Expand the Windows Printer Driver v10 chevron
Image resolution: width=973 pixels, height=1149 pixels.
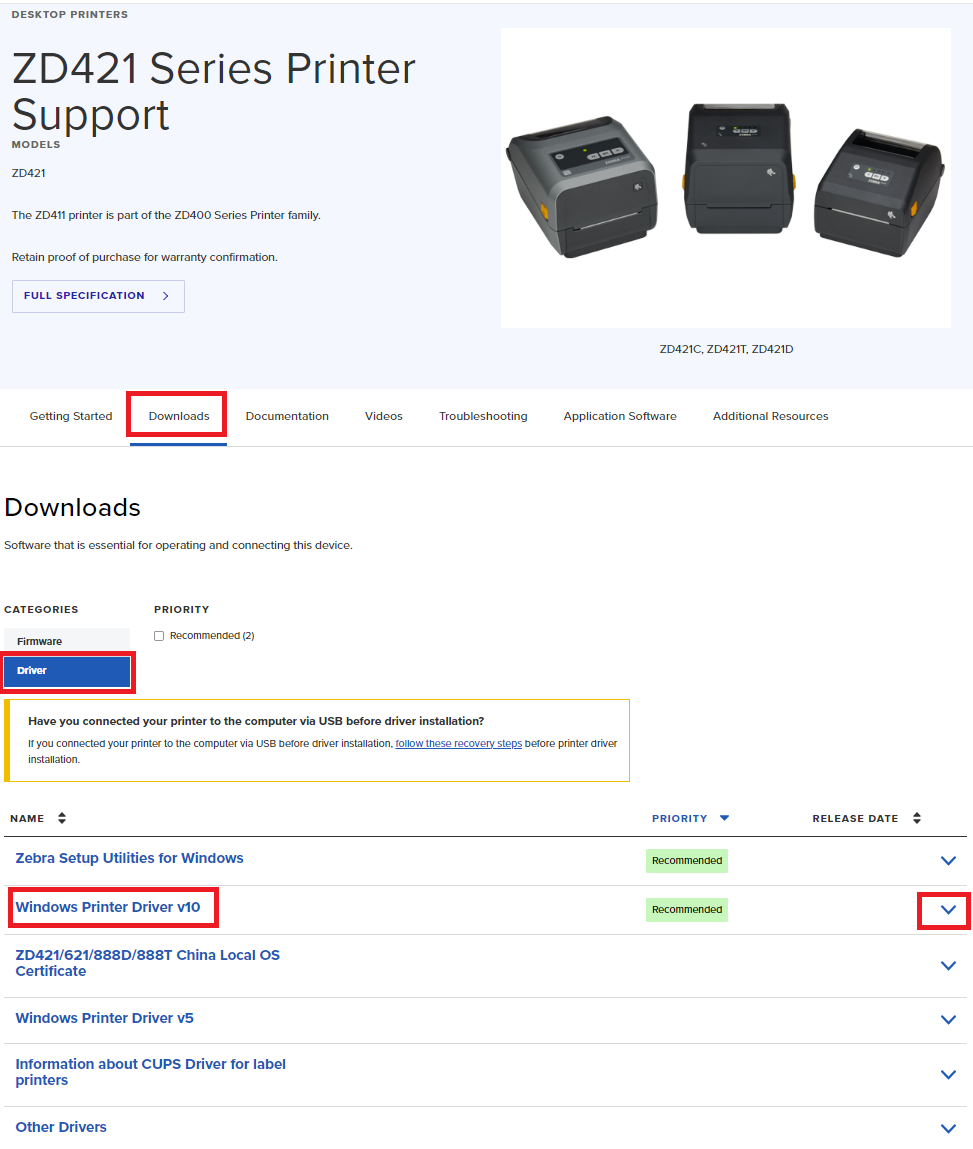coord(948,910)
